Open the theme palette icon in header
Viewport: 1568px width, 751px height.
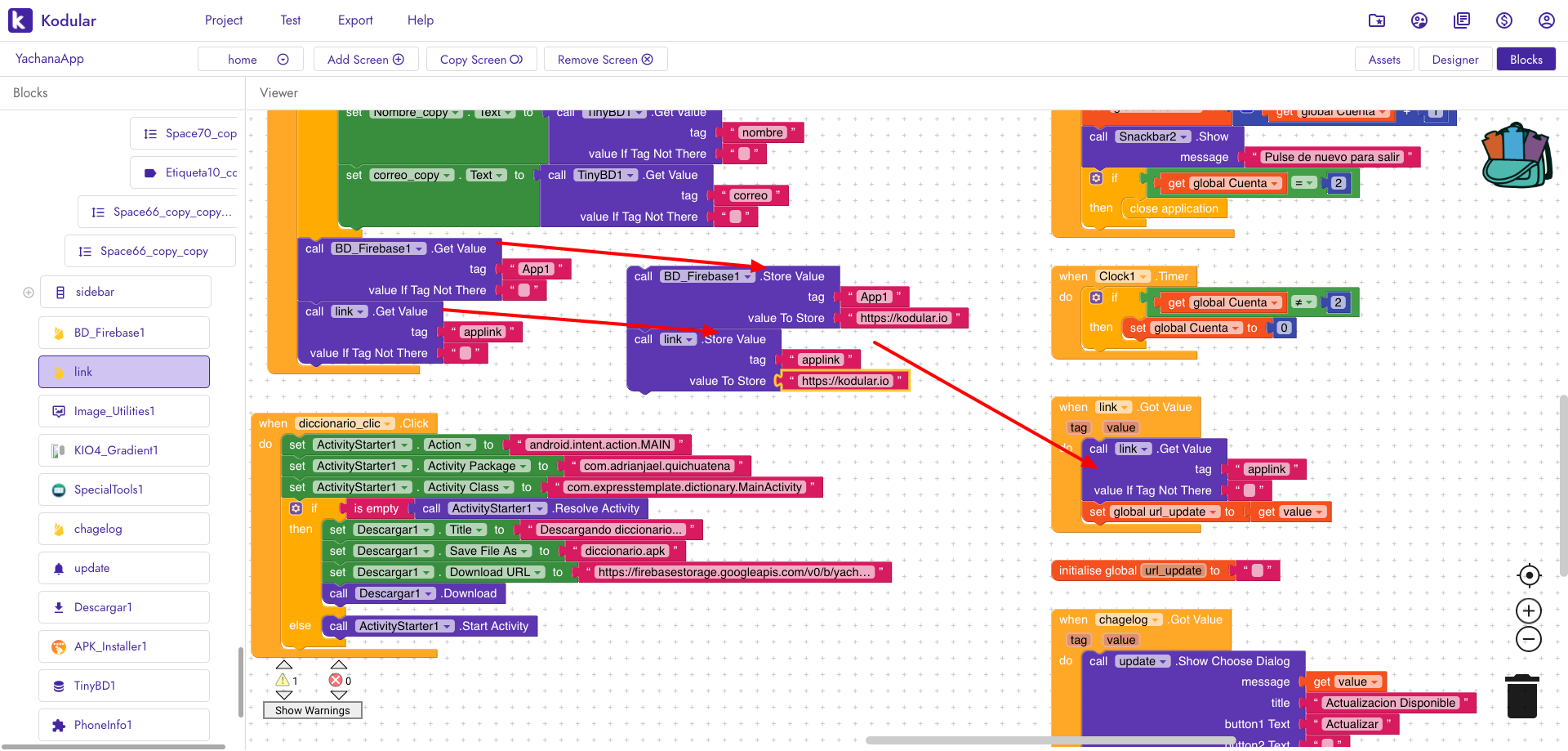[x=1419, y=20]
